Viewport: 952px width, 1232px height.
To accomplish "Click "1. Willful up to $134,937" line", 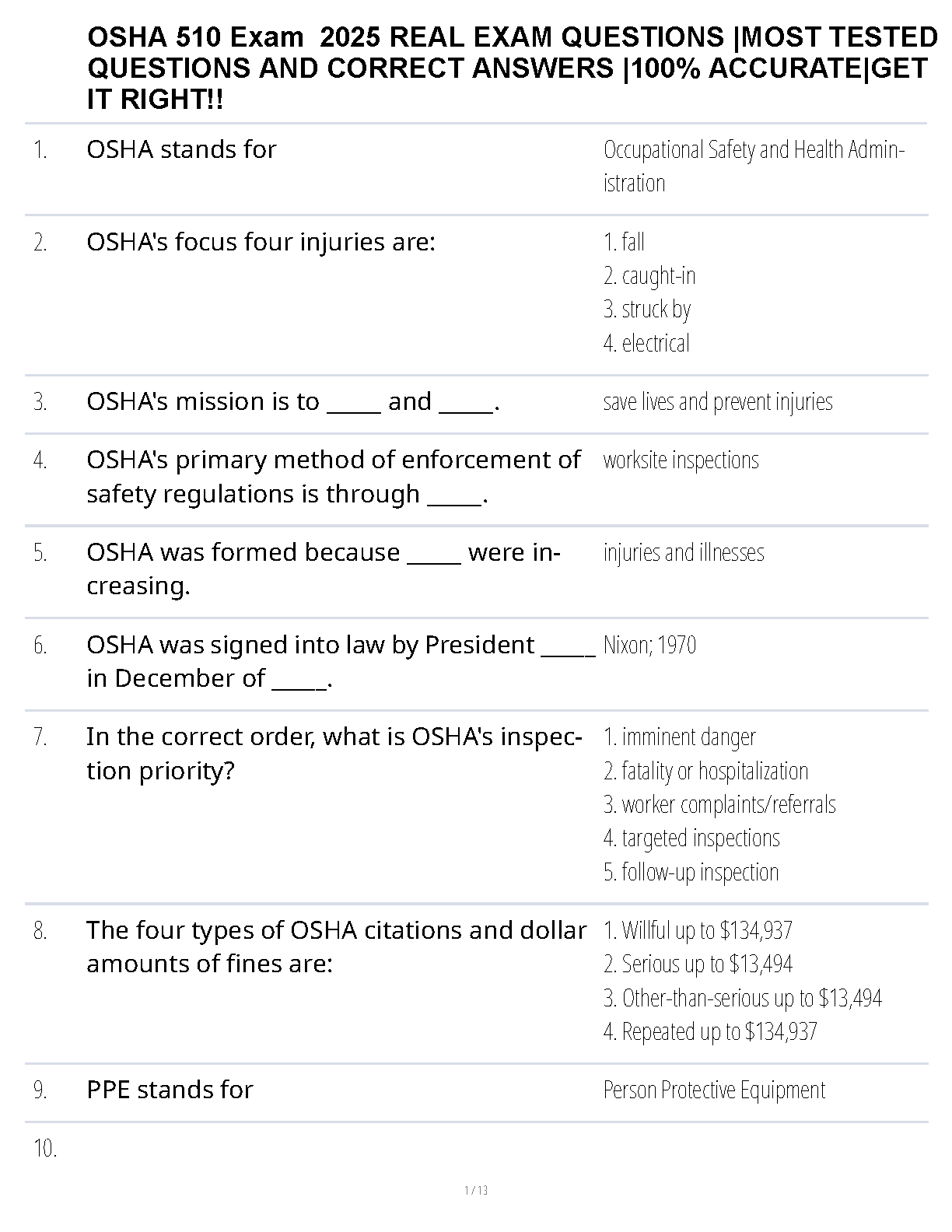I will pyautogui.click(x=698, y=930).
